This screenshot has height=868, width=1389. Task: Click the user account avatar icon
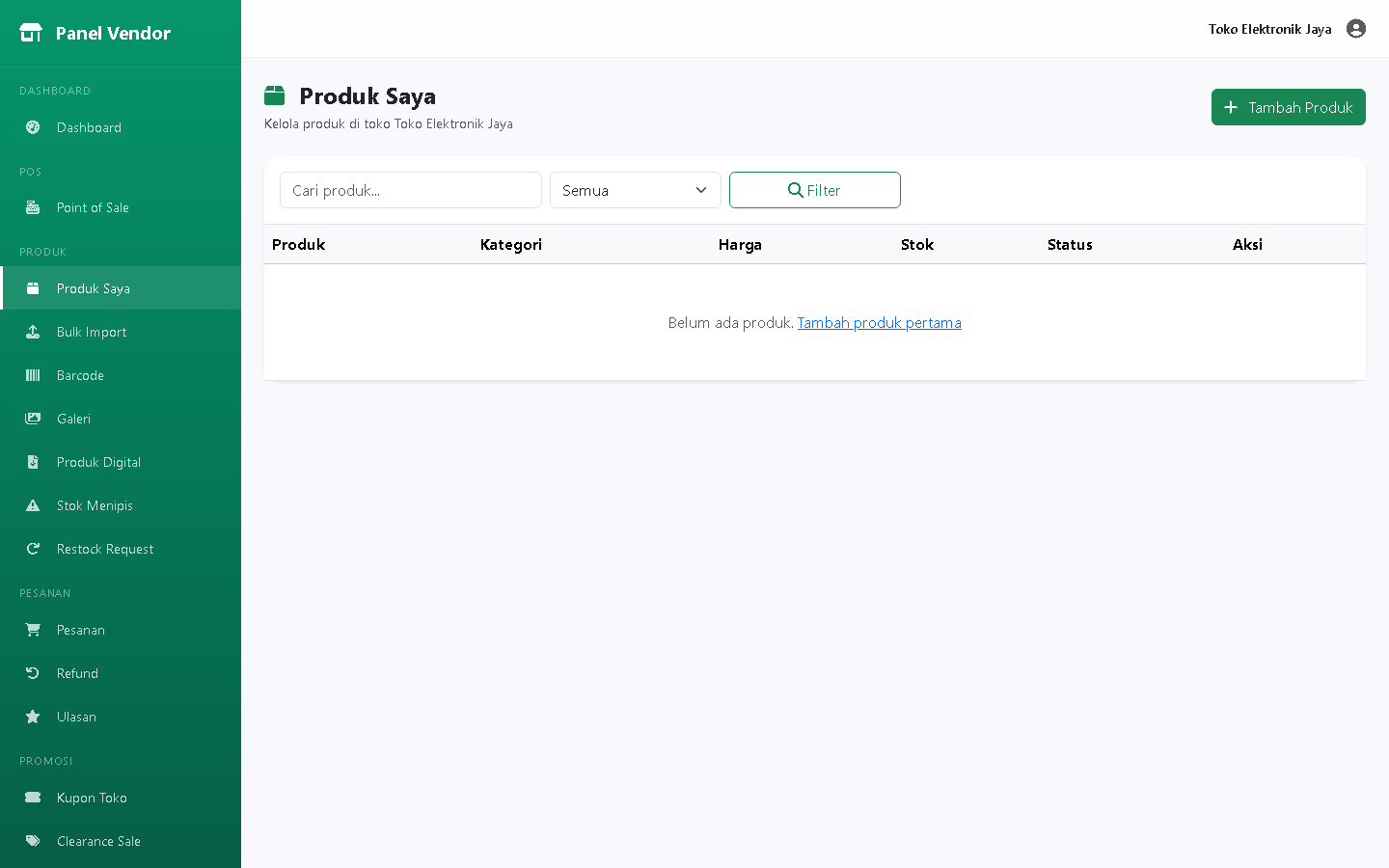[1356, 29]
